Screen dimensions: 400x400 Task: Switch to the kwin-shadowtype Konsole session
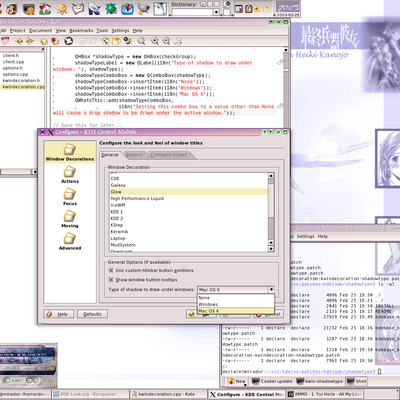click(320, 381)
